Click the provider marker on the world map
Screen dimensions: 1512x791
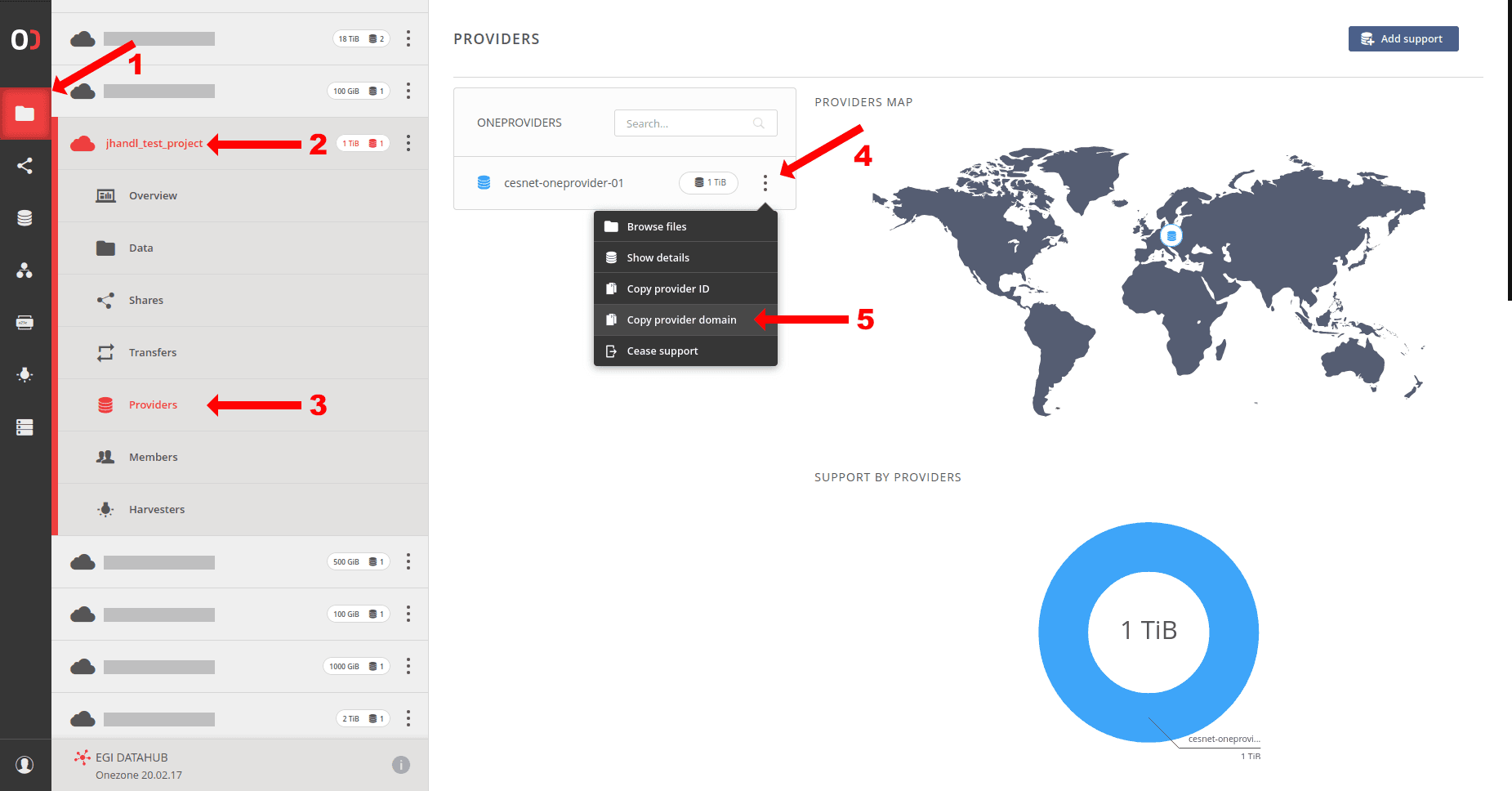click(x=1171, y=236)
